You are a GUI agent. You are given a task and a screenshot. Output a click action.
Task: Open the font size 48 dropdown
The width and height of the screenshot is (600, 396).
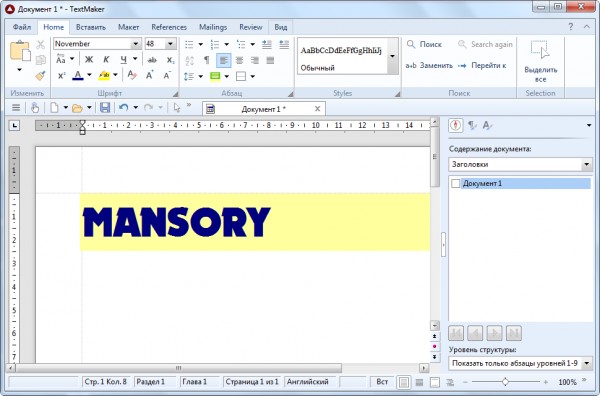tap(171, 44)
